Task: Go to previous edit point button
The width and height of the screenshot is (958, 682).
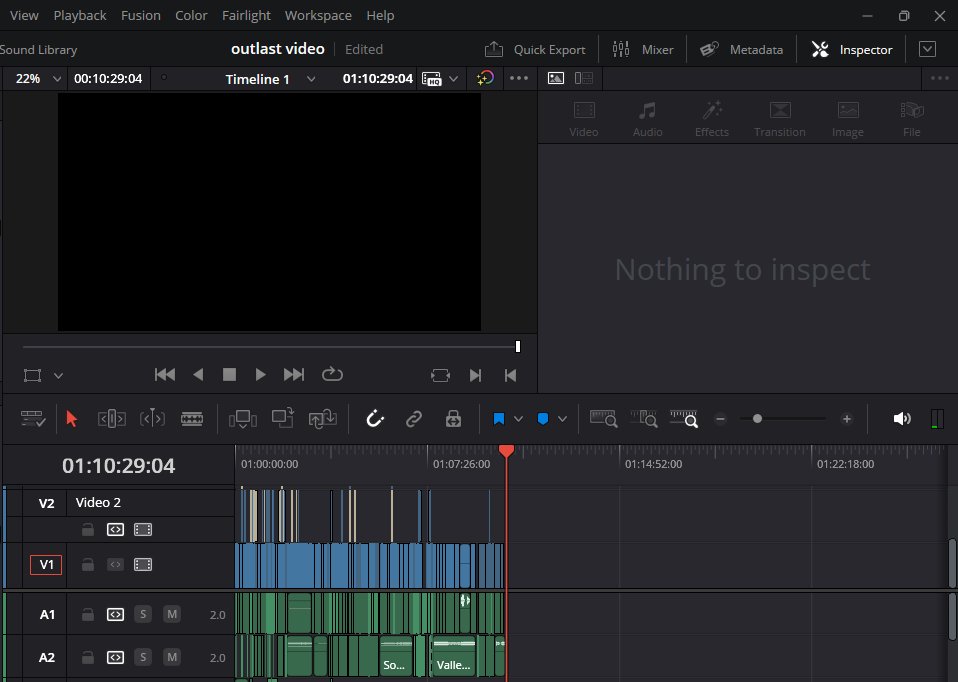Action: pos(510,375)
